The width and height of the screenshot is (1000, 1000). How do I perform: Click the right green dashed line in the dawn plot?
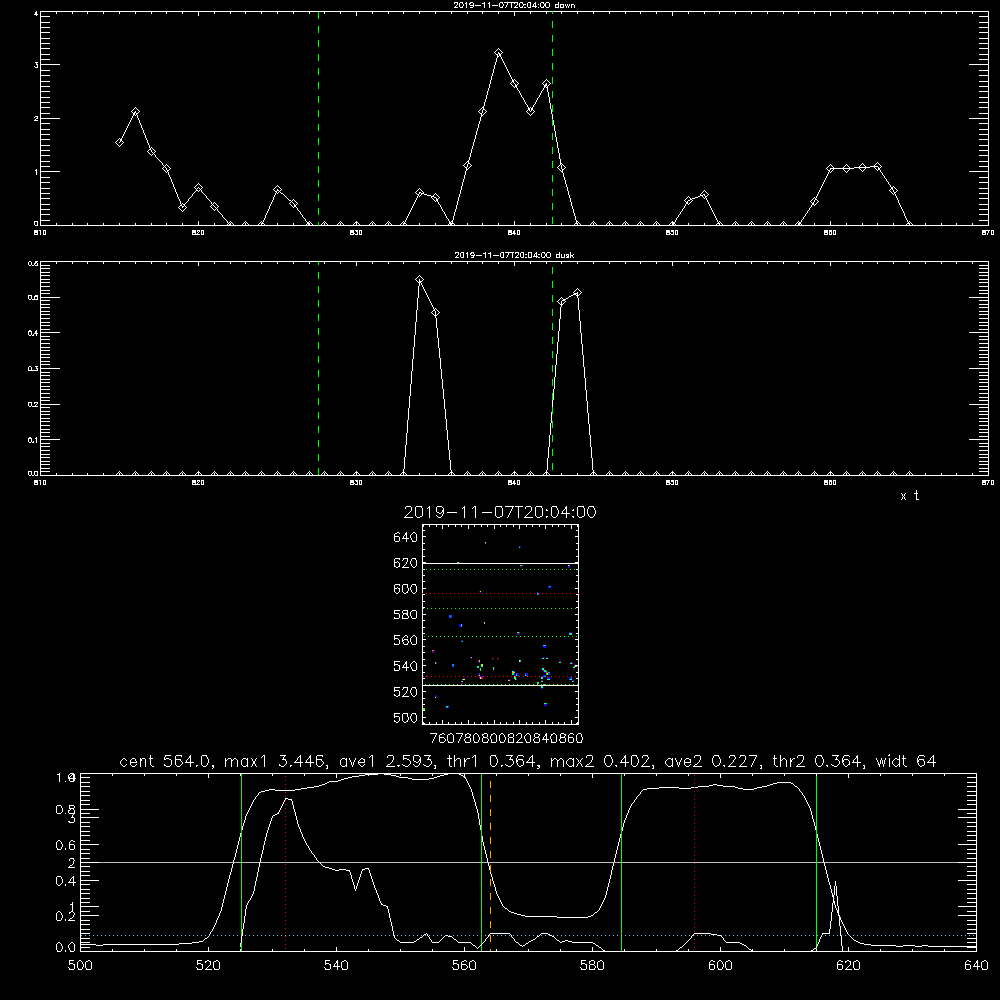552,118
